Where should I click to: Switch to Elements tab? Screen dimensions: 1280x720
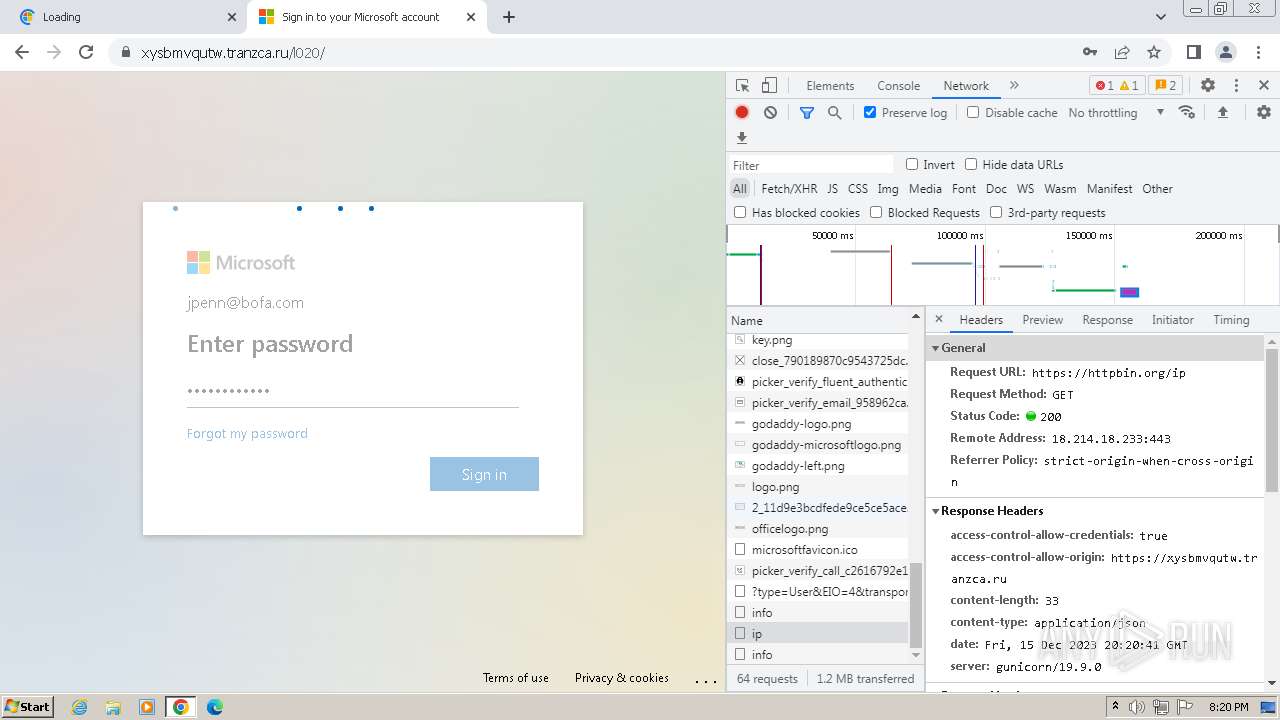click(x=830, y=86)
